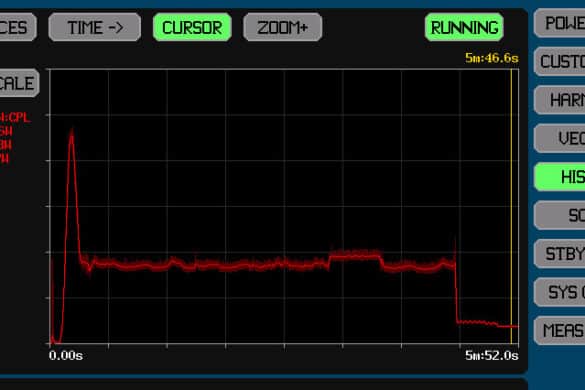Click the red CPL trace legend label
This screenshot has width=585, height=390.
[x=15, y=118]
